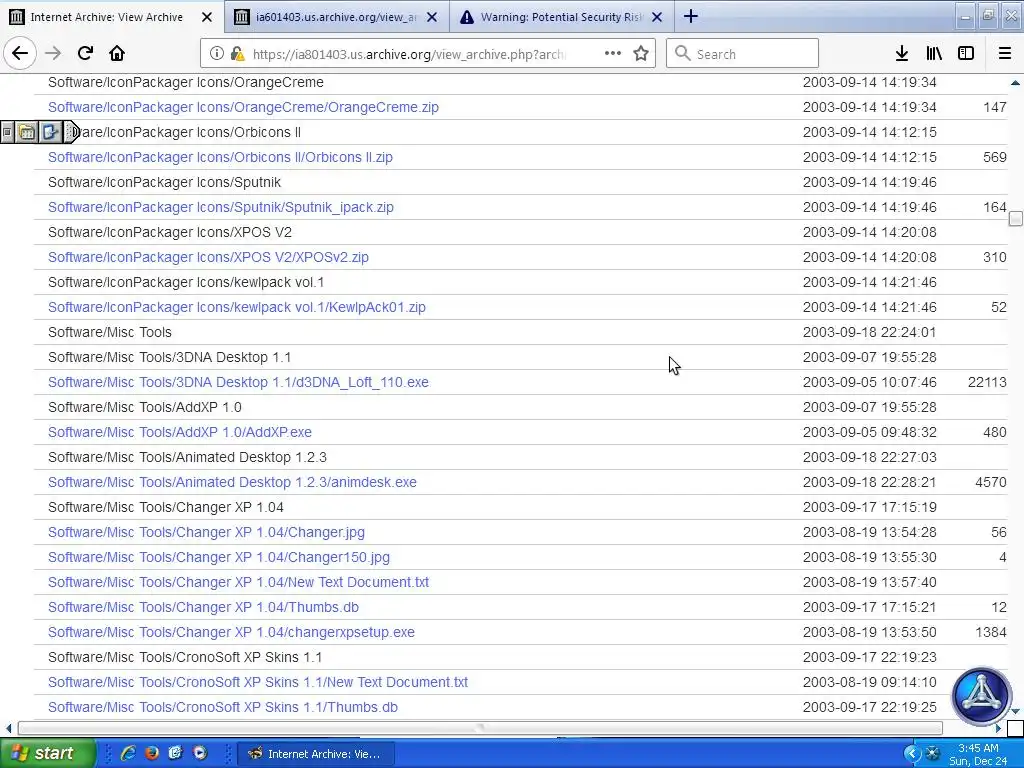Go back to the previous page
The width and height of the screenshot is (1024, 768).
pos(20,54)
